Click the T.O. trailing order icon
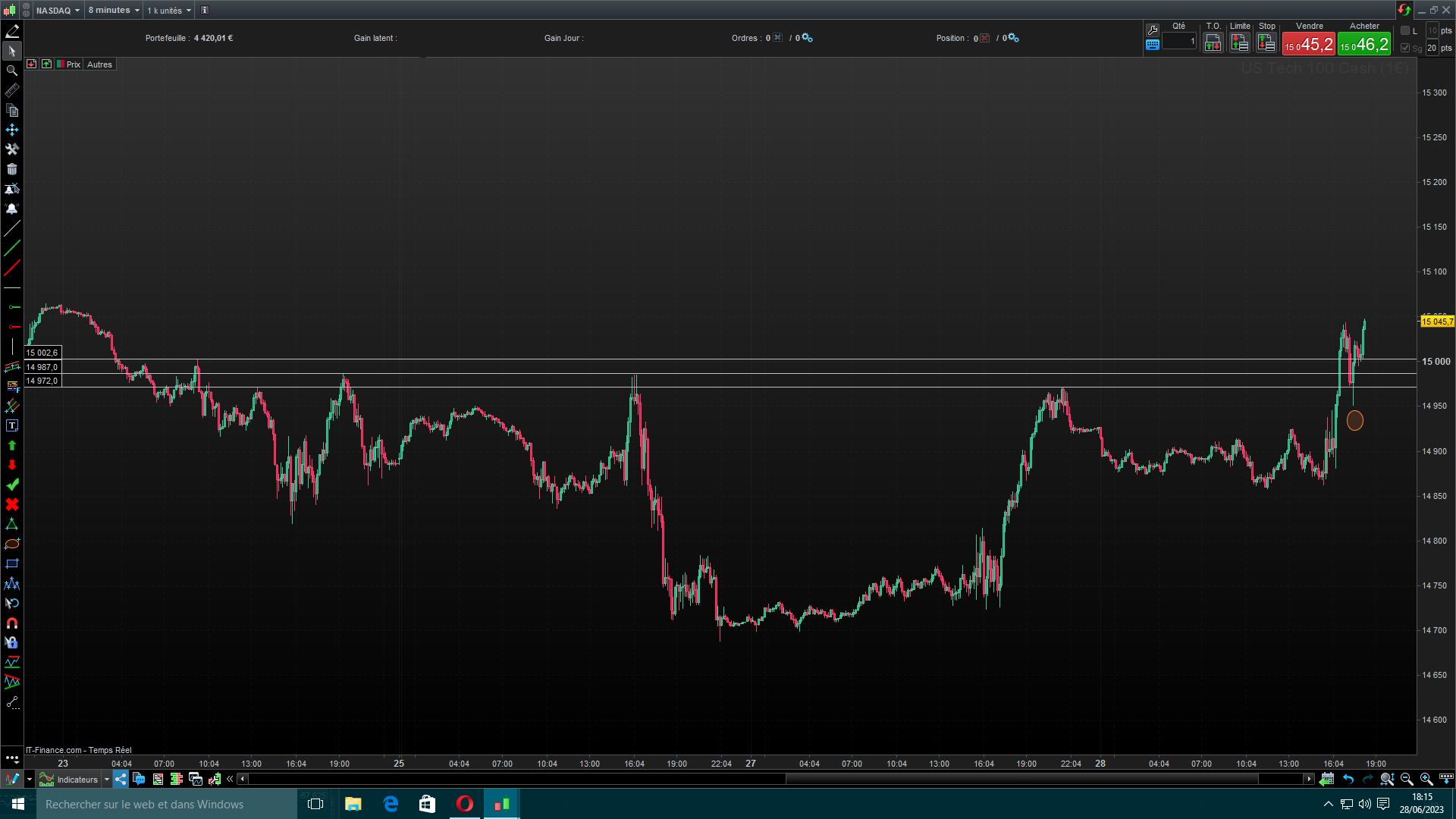 (1213, 43)
